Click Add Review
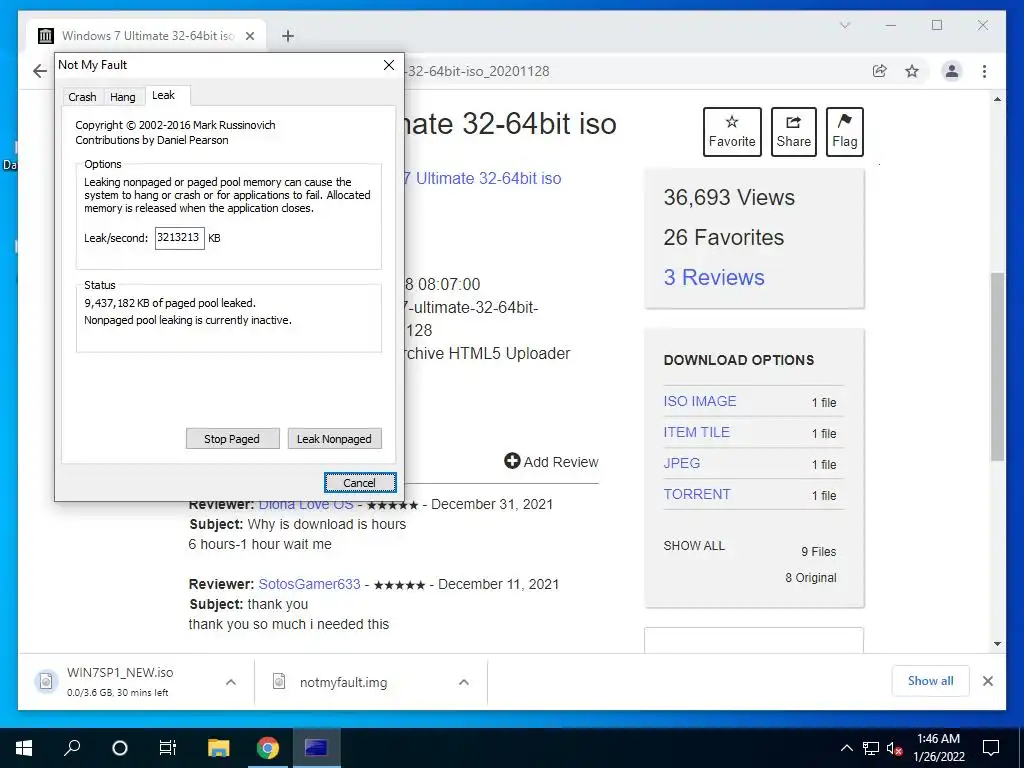 (551, 462)
